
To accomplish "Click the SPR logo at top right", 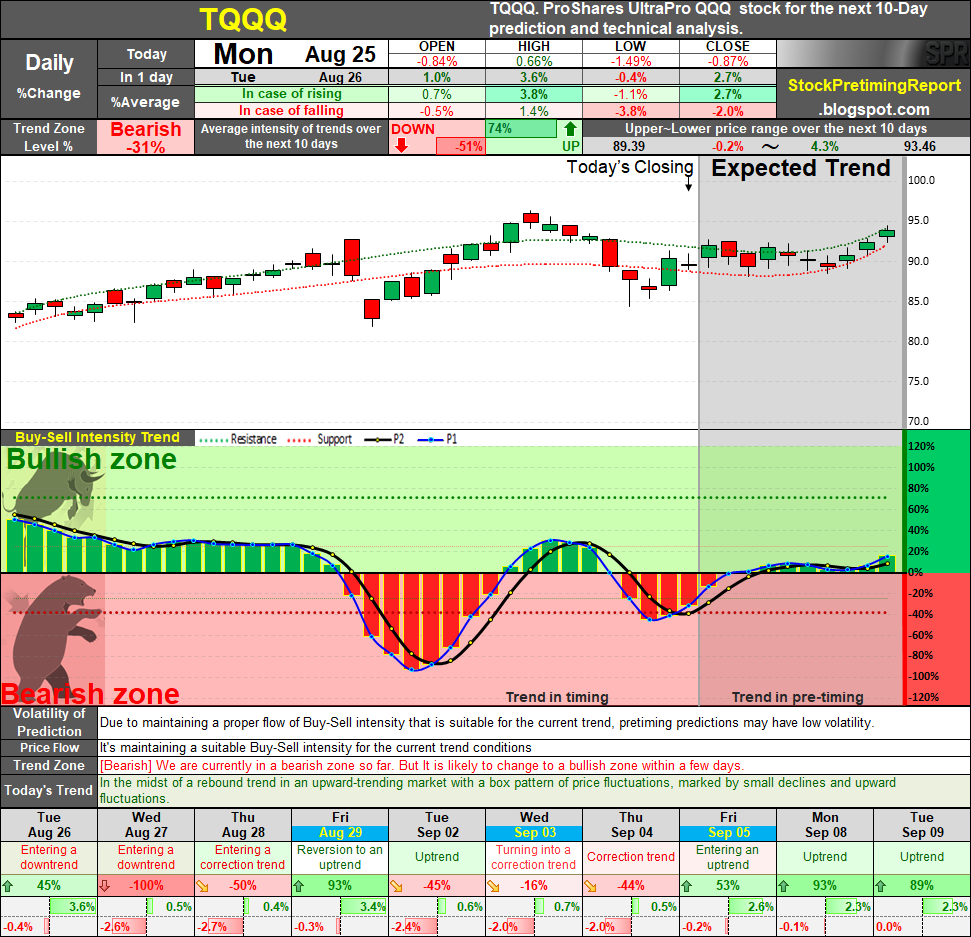I will click(x=946, y=54).
